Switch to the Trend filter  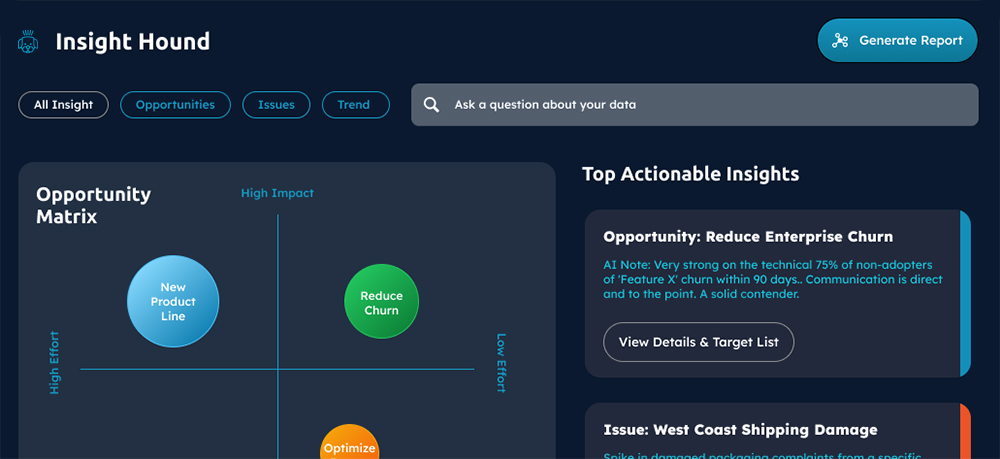point(355,104)
